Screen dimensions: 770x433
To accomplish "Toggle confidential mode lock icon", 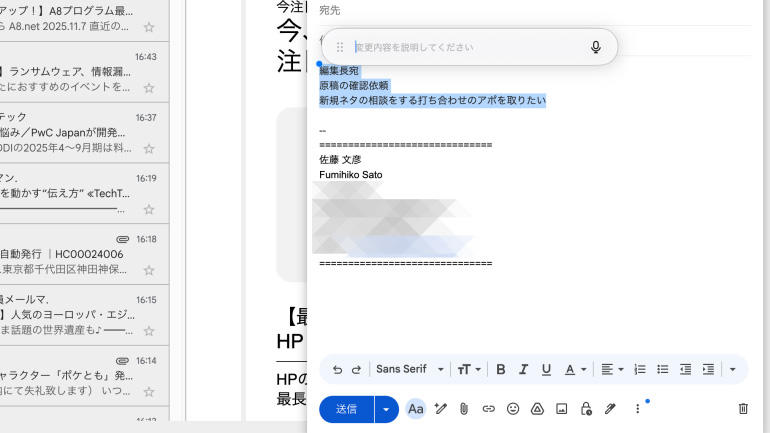I will tap(586, 409).
